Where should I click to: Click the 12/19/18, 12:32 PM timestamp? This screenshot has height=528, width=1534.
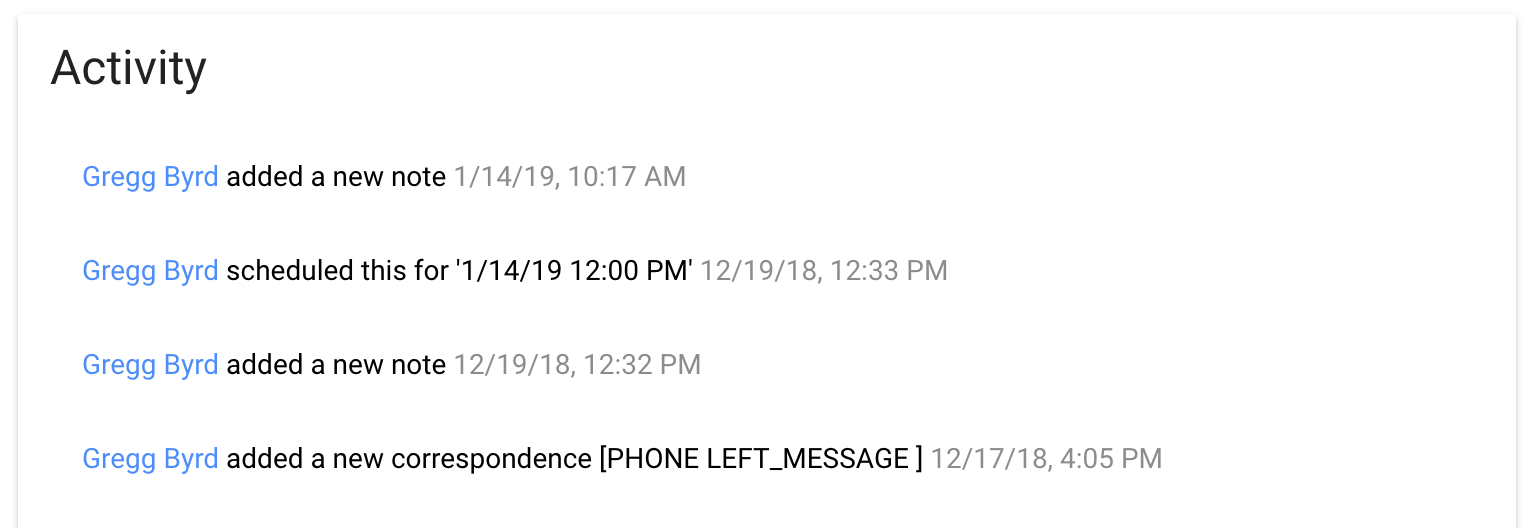(577, 365)
